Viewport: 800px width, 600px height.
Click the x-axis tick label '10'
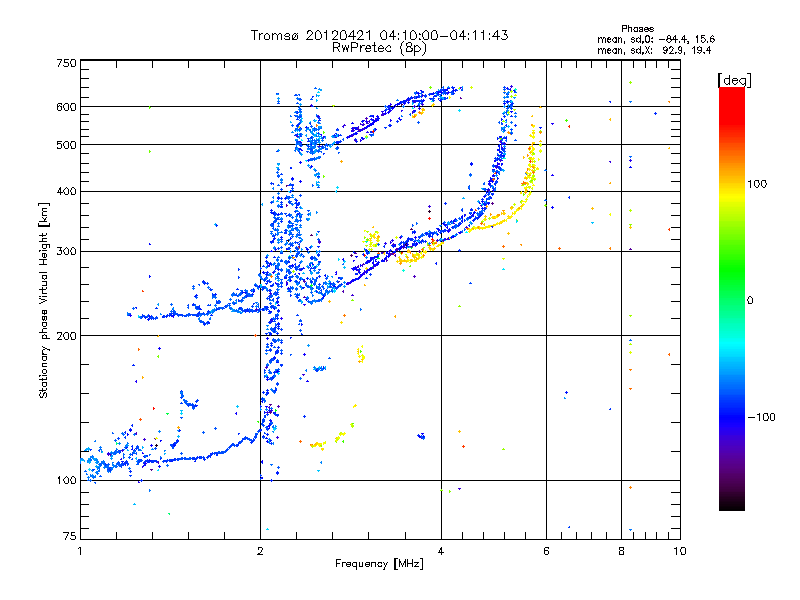point(680,551)
